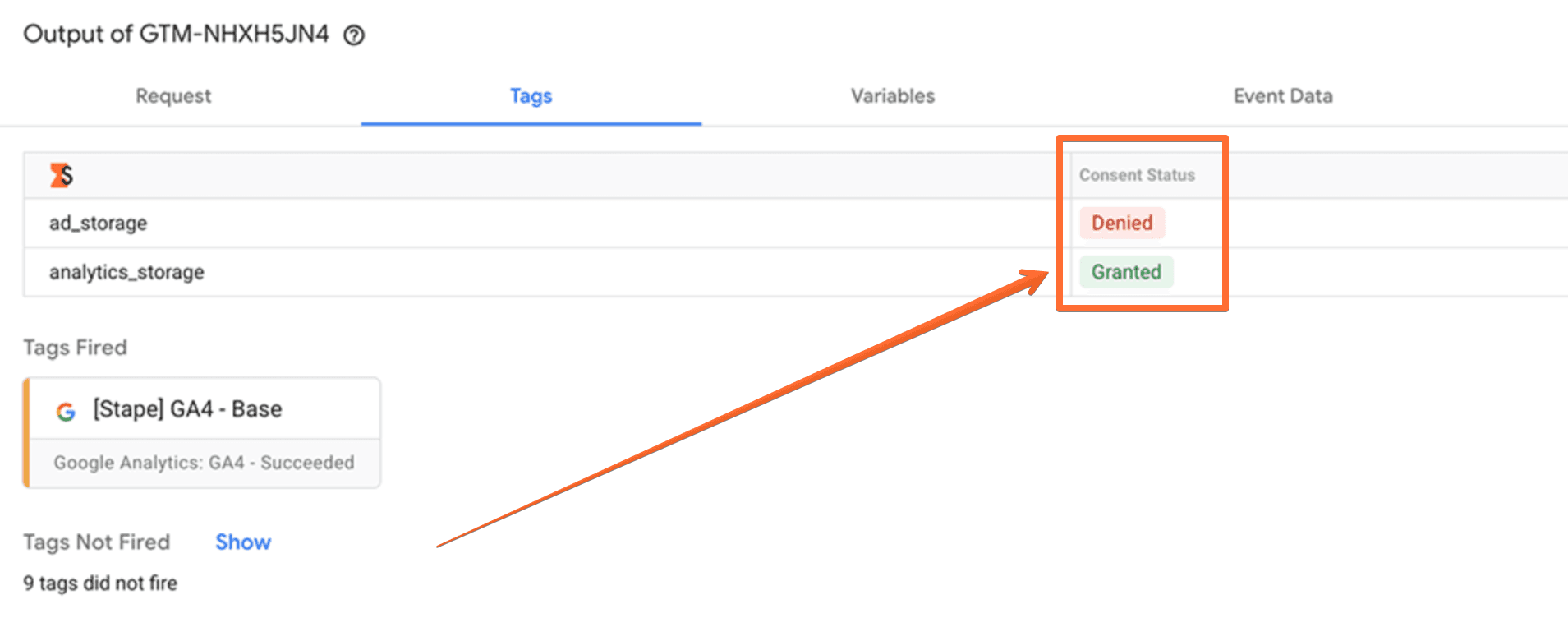1568x618 pixels.
Task: Open the [Stape] GA4 - Base tag
Action: click(187, 409)
